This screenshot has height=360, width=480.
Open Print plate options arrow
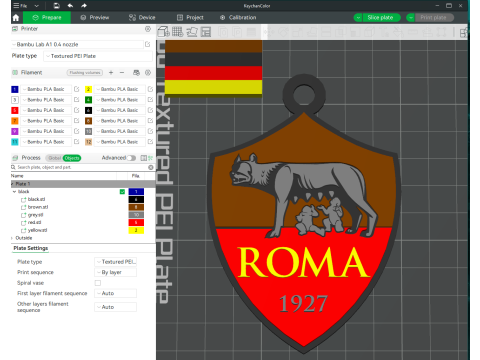point(411,18)
